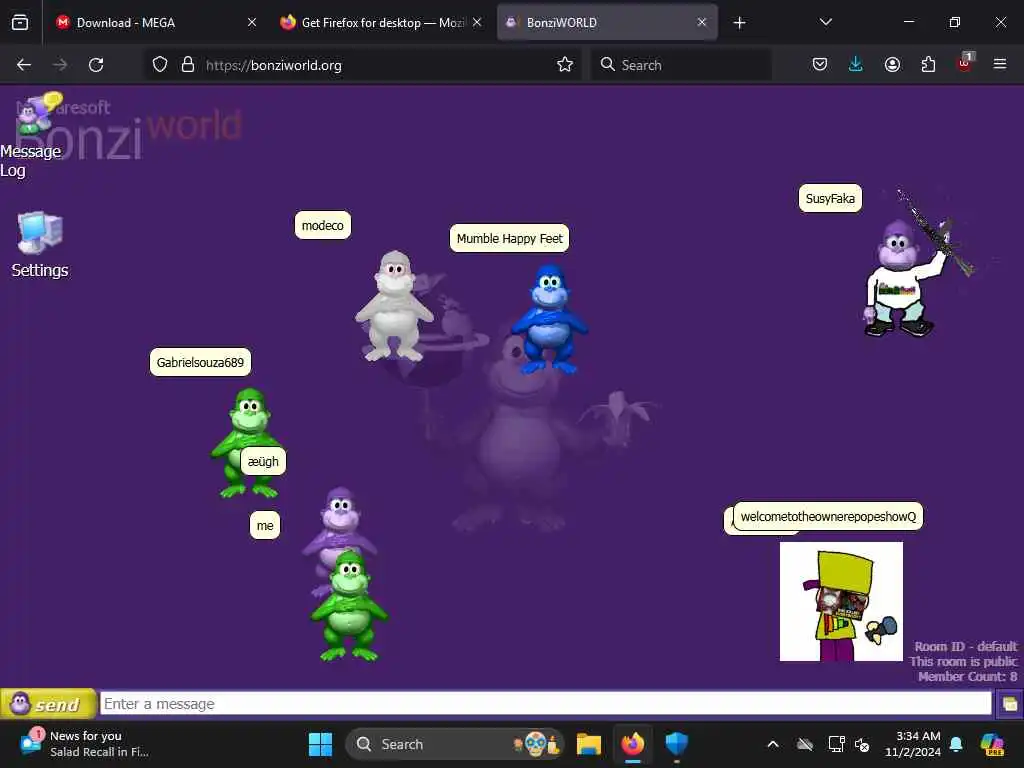Viewport: 1024px width, 768px height.
Task: Click the 'me' name tag
Action: tap(265, 526)
